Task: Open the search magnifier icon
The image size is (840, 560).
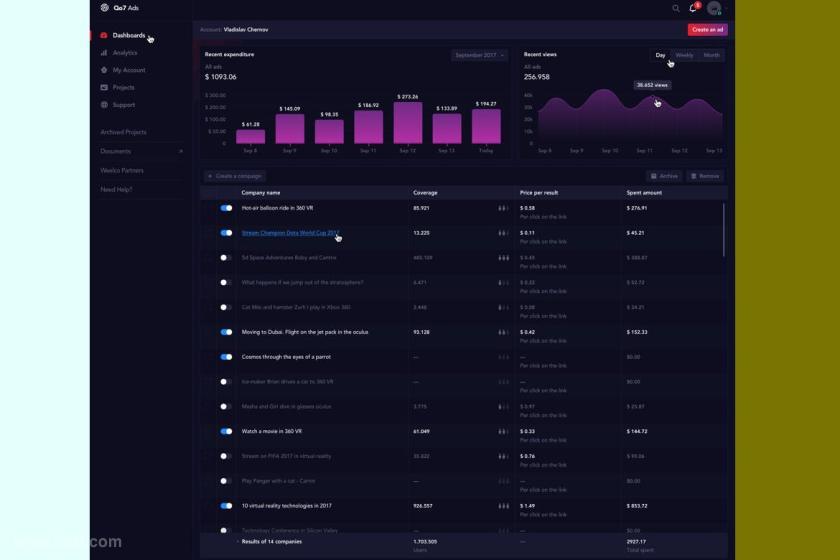Action: (676, 8)
